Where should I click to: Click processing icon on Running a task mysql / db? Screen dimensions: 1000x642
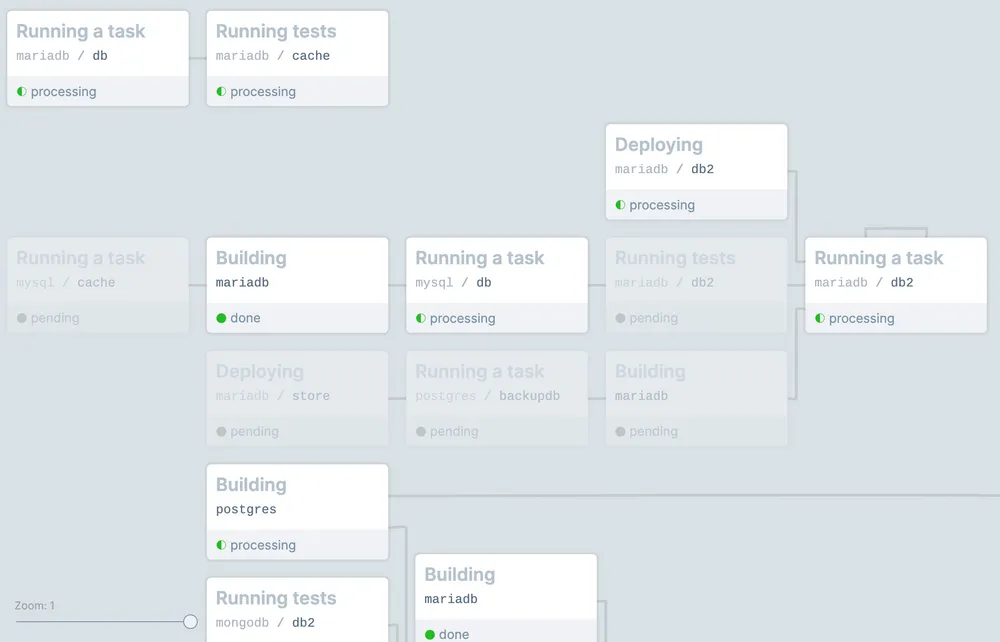[x=421, y=318]
